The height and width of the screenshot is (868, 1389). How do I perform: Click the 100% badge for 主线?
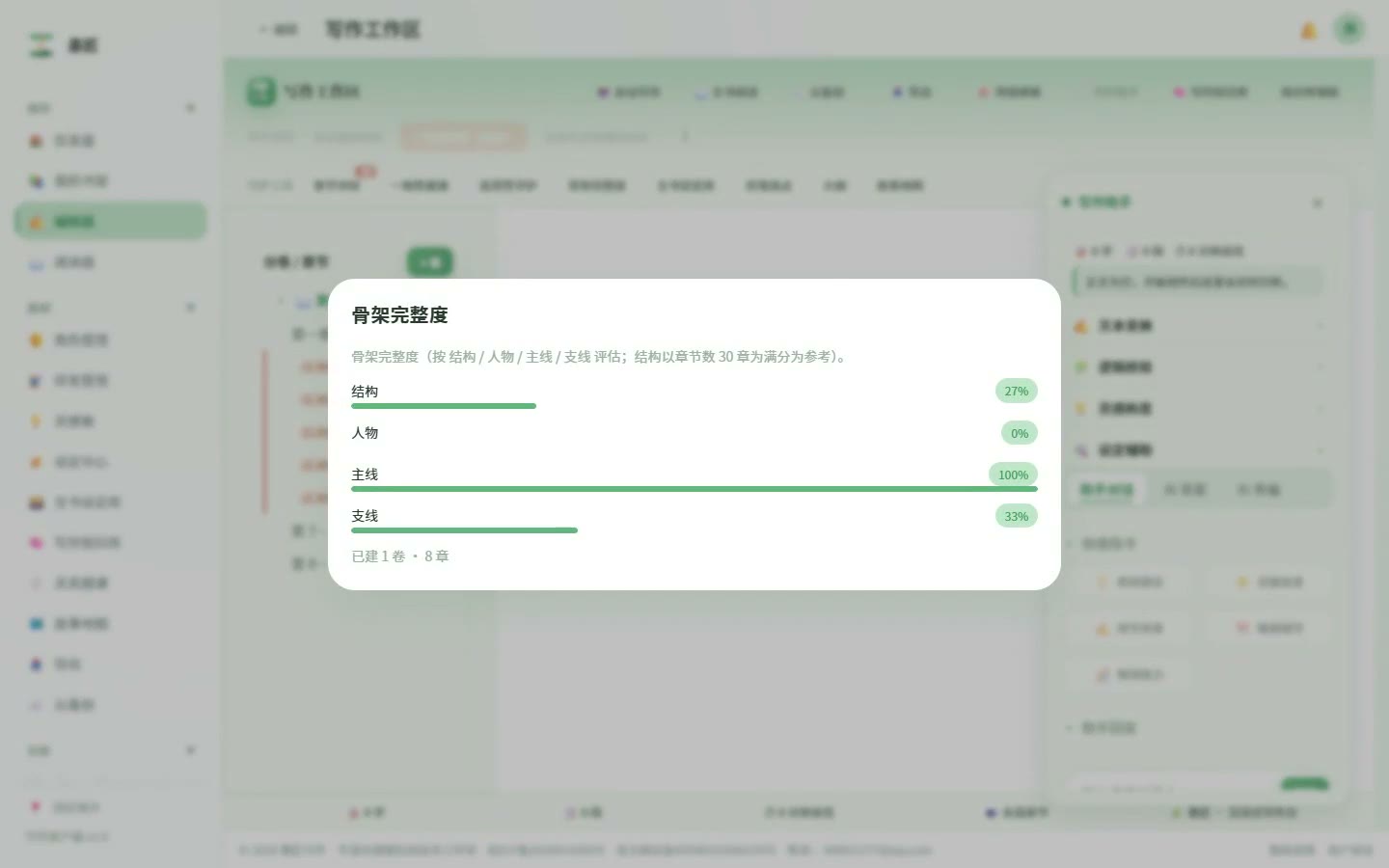[1013, 475]
